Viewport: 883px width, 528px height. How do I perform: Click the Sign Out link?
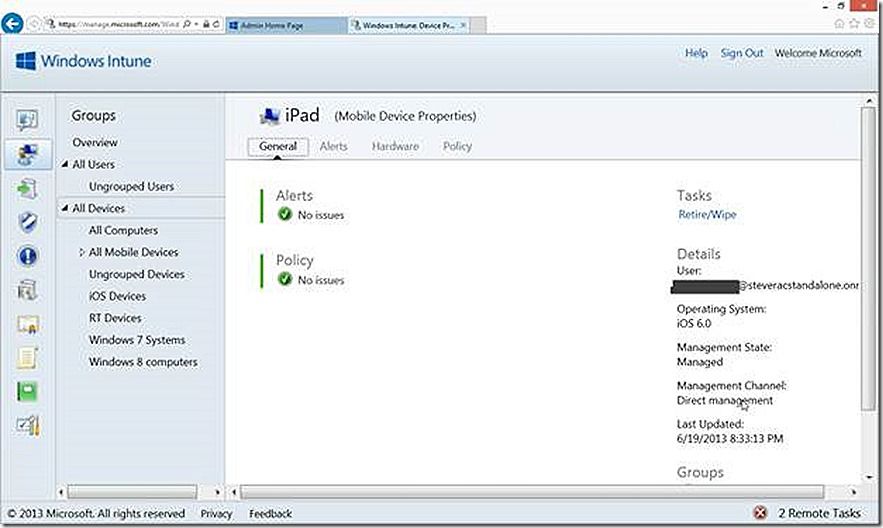[x=742, y=53]
